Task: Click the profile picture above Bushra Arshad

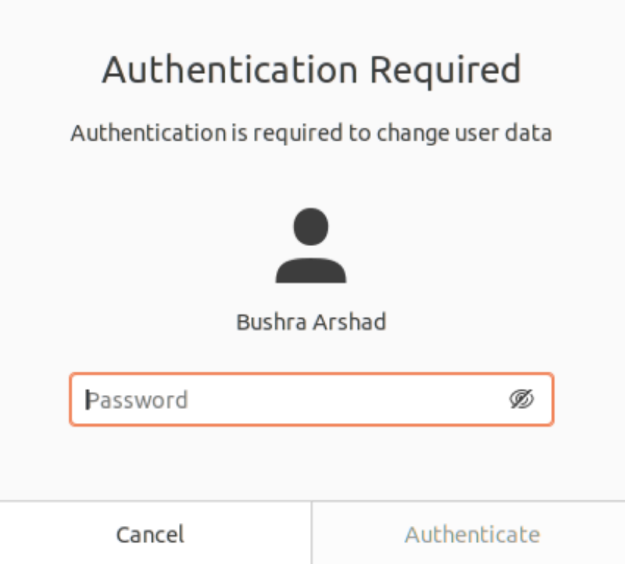Action: [311, 246]
